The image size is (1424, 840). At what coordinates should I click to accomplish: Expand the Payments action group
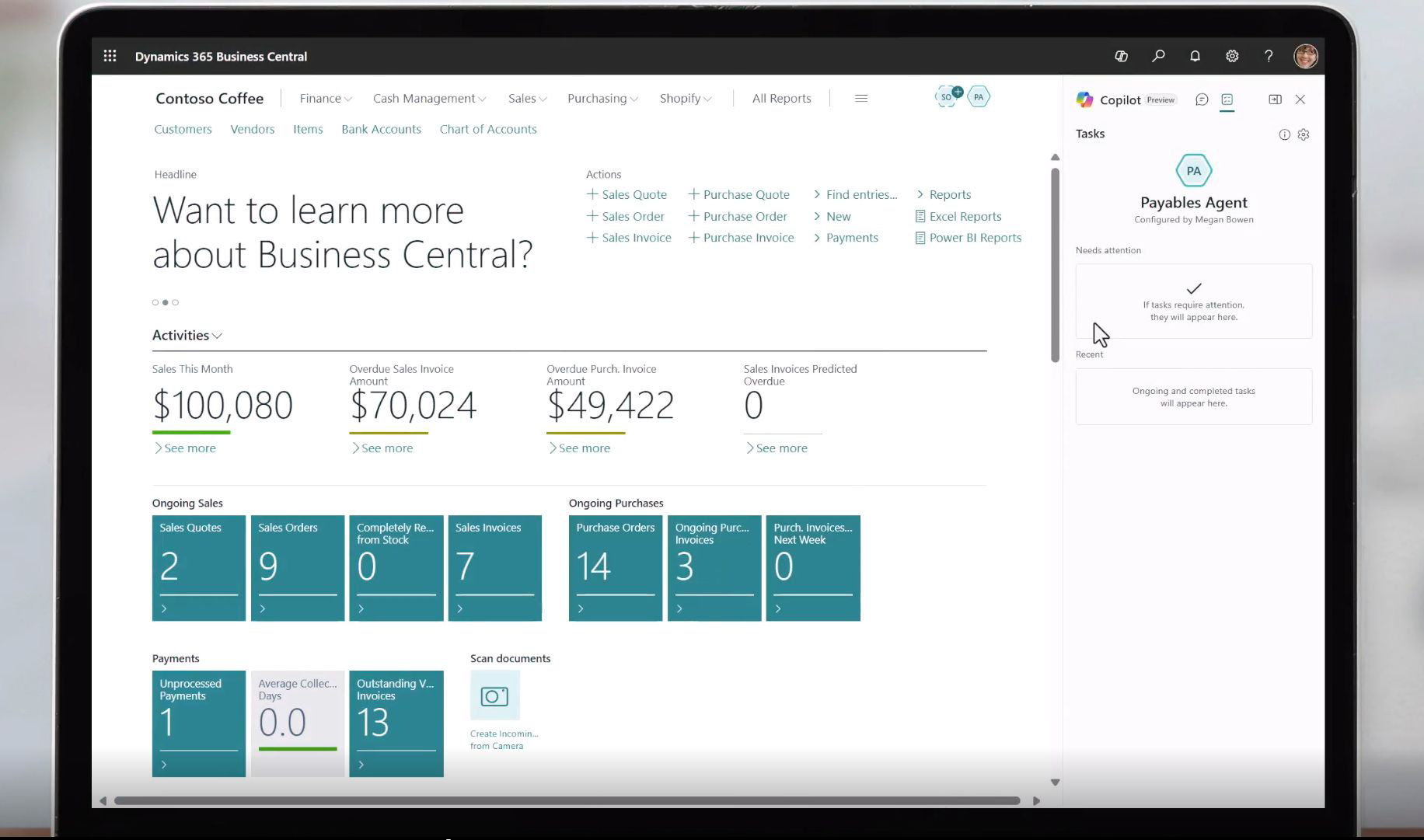coord(846,238)
